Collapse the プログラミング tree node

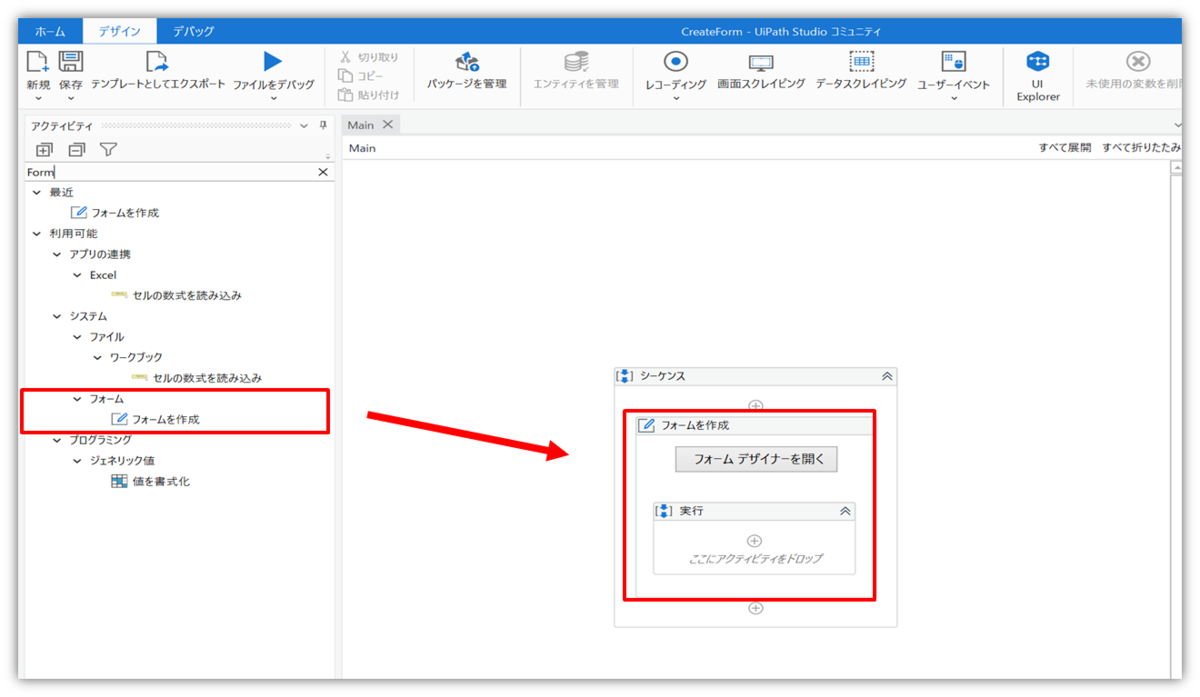click(x=57, y=440)
